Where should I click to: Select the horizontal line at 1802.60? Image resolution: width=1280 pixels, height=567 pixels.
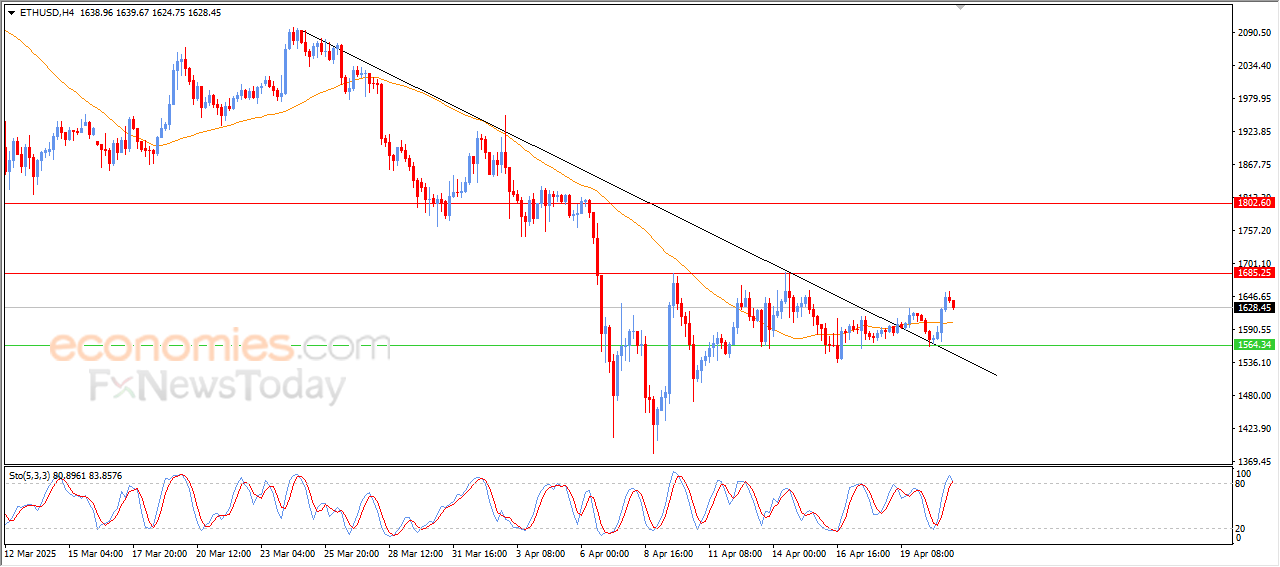[615, 203]
